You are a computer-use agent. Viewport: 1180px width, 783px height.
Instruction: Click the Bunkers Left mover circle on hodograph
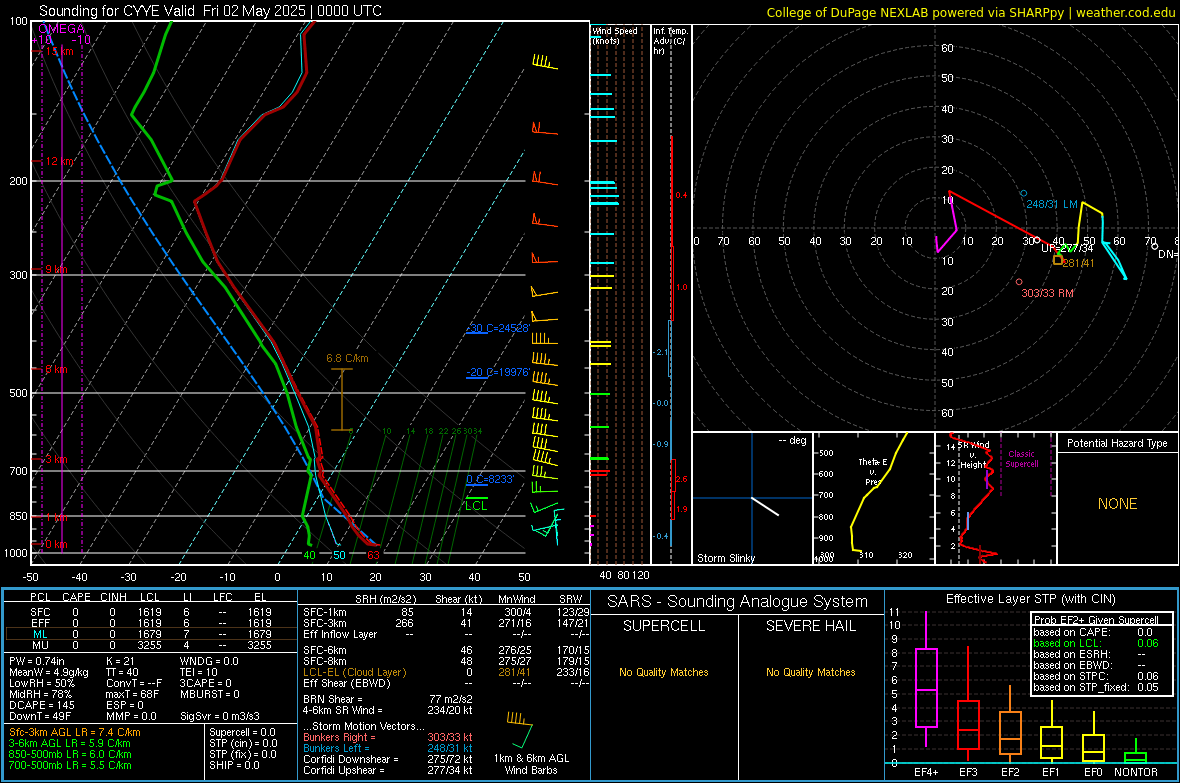click(x=1023, y=194)
